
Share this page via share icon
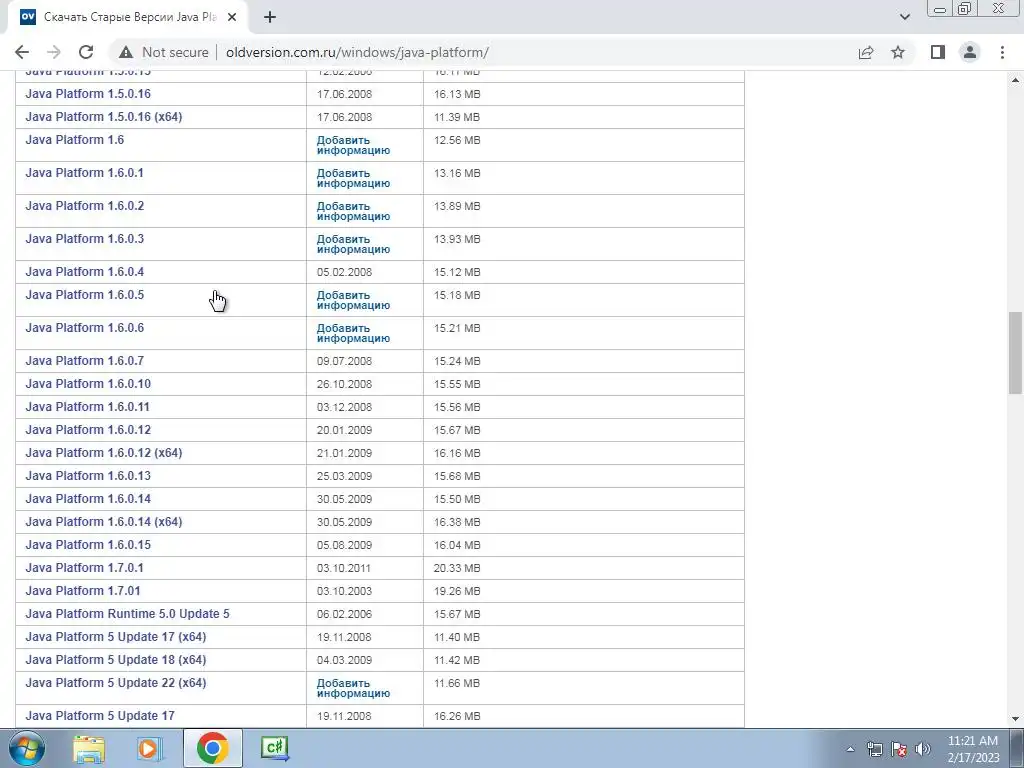[x=866, y=52]
